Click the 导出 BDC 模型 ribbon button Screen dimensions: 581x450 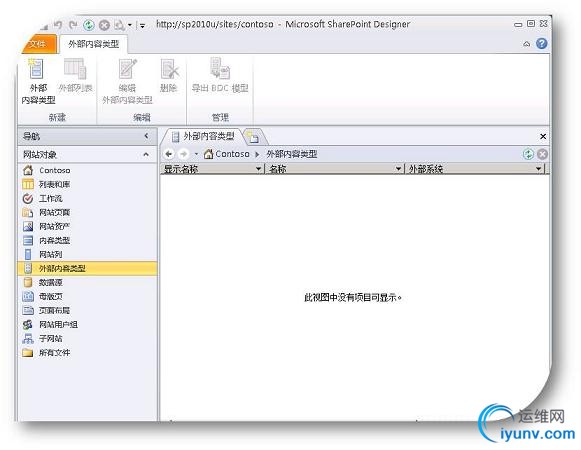(220, 75)
